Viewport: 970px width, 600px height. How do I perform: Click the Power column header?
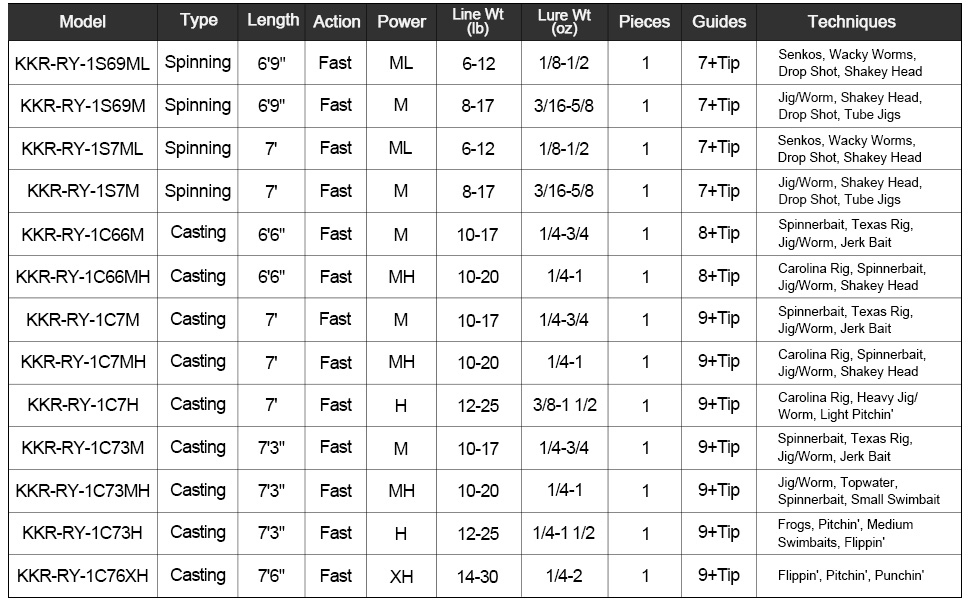401,21
